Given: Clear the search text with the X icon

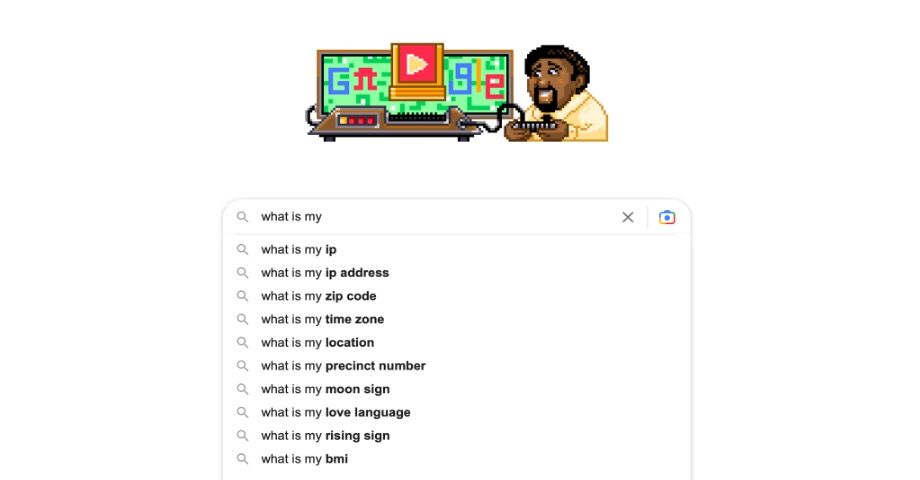Looking at the screenshot, I should (x=628, y=217).
